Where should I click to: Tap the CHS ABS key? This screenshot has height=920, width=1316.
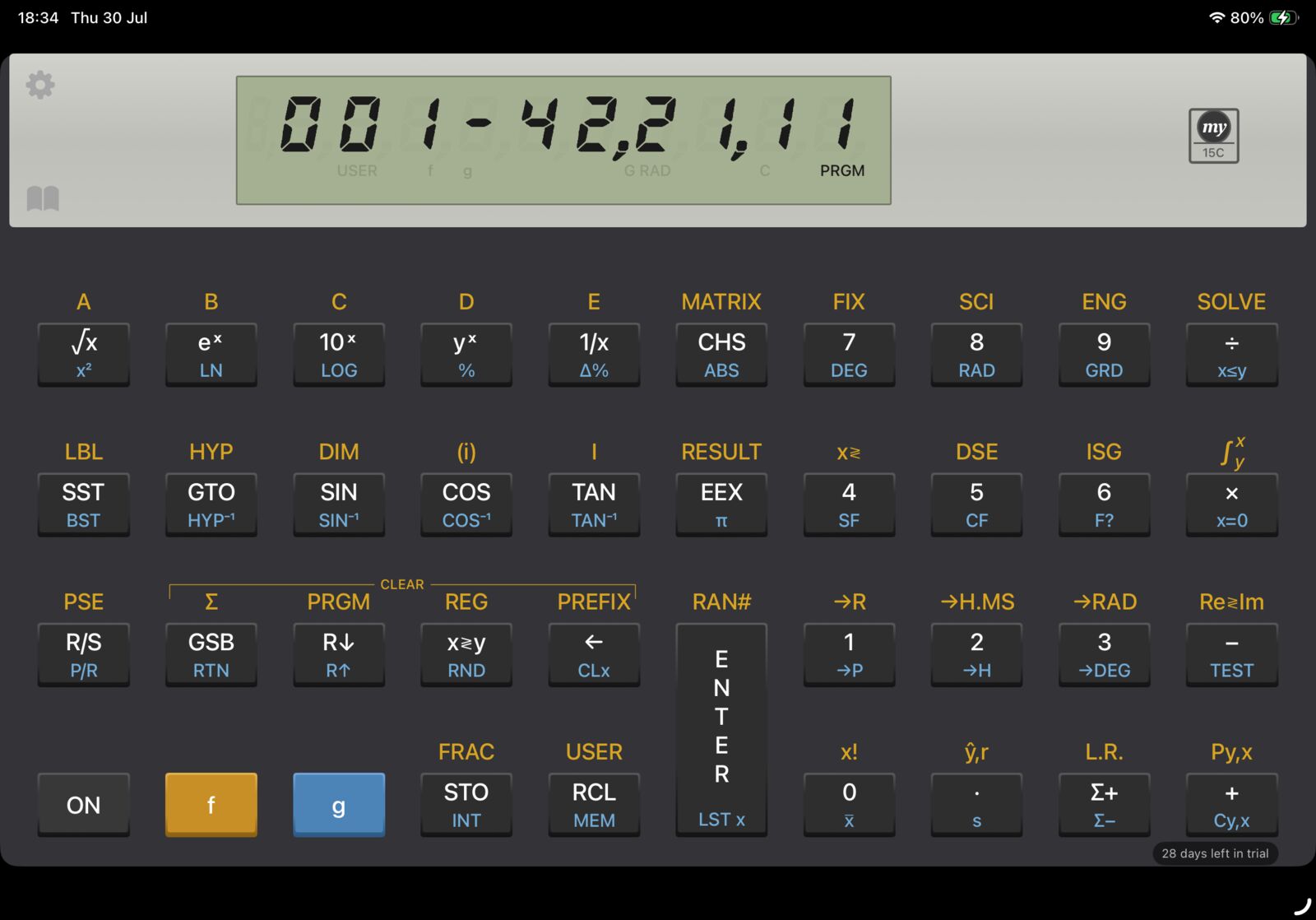pyautogui.click(x=721, y=355)
